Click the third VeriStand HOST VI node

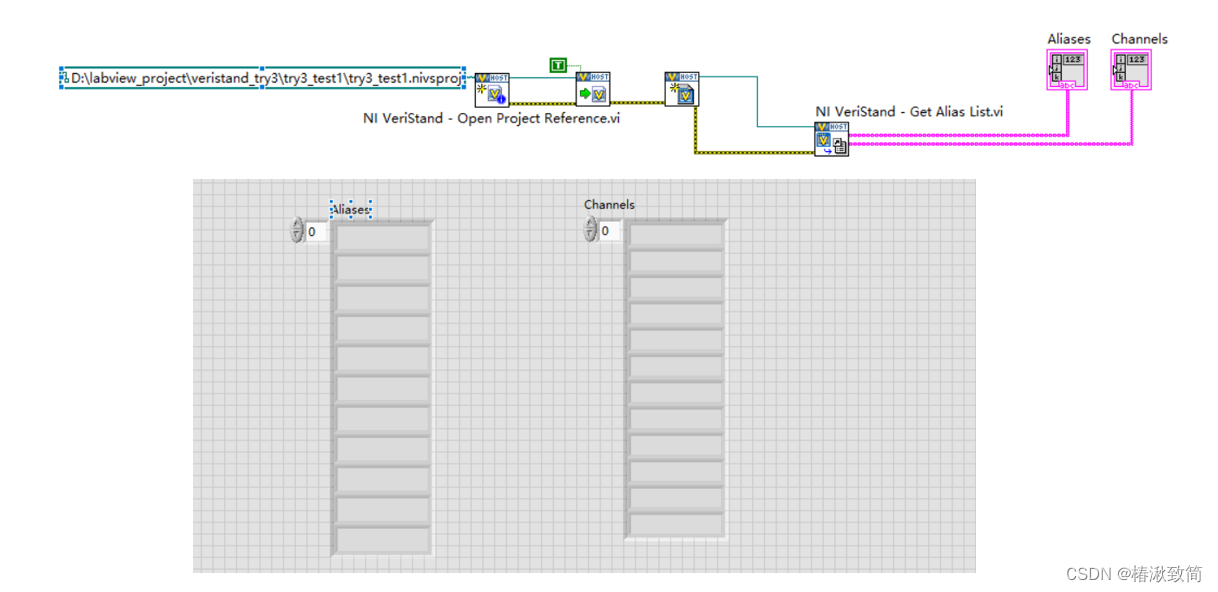click(x=682, y=89)
